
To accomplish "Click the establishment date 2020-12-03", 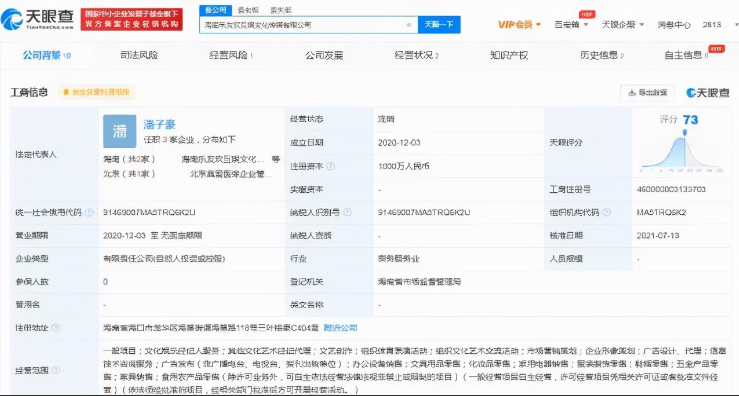I will pyautogui.click(x=399, y=143).
